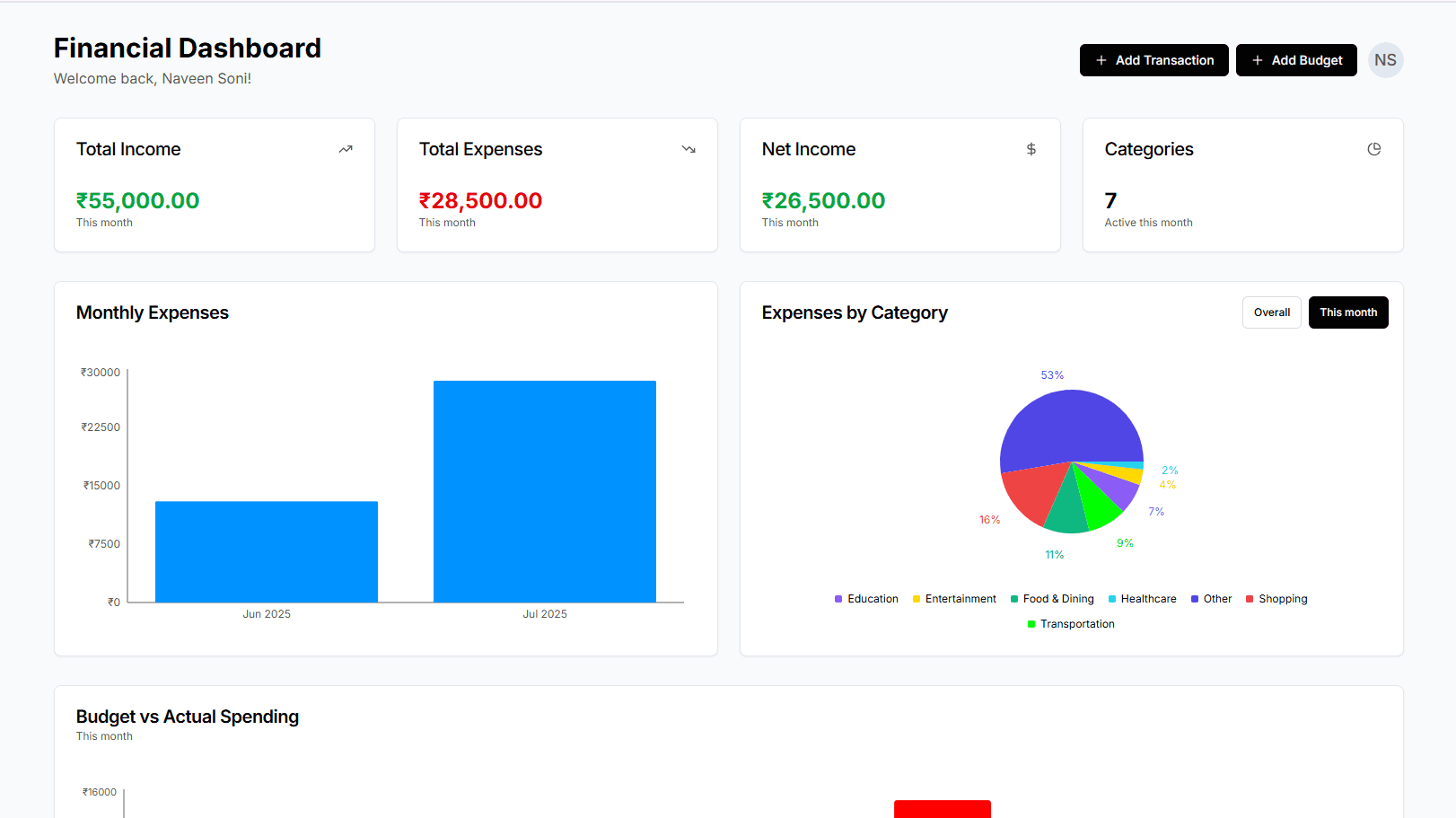Screen dimensions: 1456x818
Task: Click the trending-down icon on Total Expenses
Action: pos(689,149)
